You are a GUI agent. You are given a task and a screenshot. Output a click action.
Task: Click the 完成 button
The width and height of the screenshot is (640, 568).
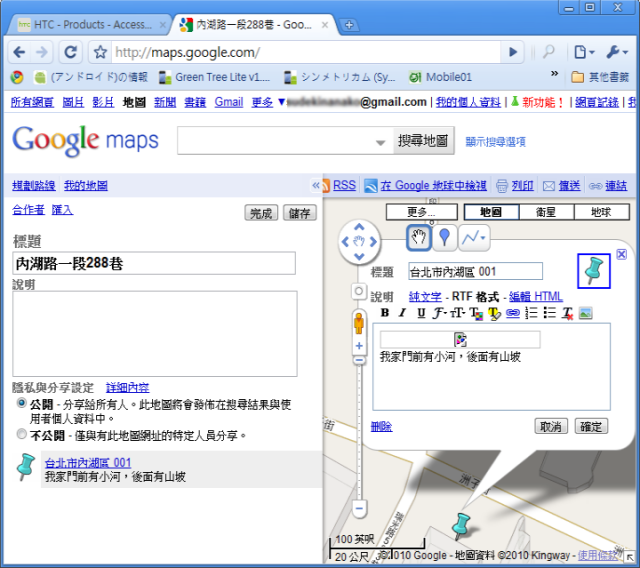pos(261,213)
